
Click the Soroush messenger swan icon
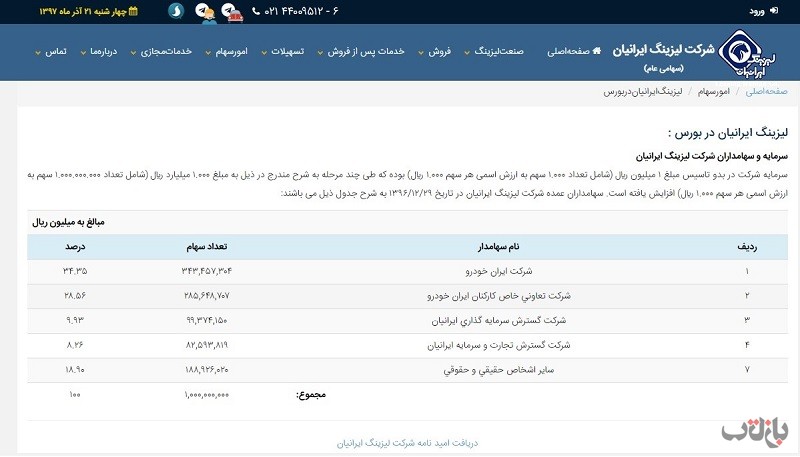click(175, 11)
